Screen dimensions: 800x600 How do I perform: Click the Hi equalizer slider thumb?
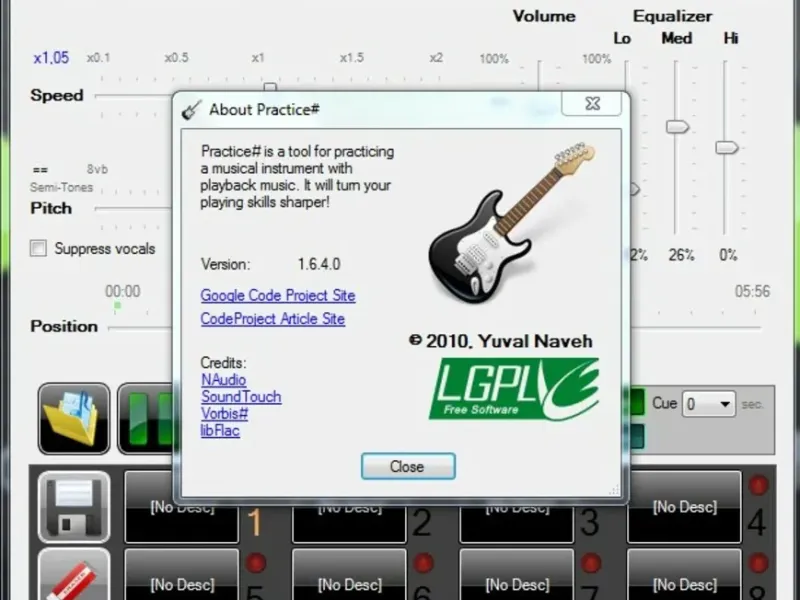coord(727,147)
